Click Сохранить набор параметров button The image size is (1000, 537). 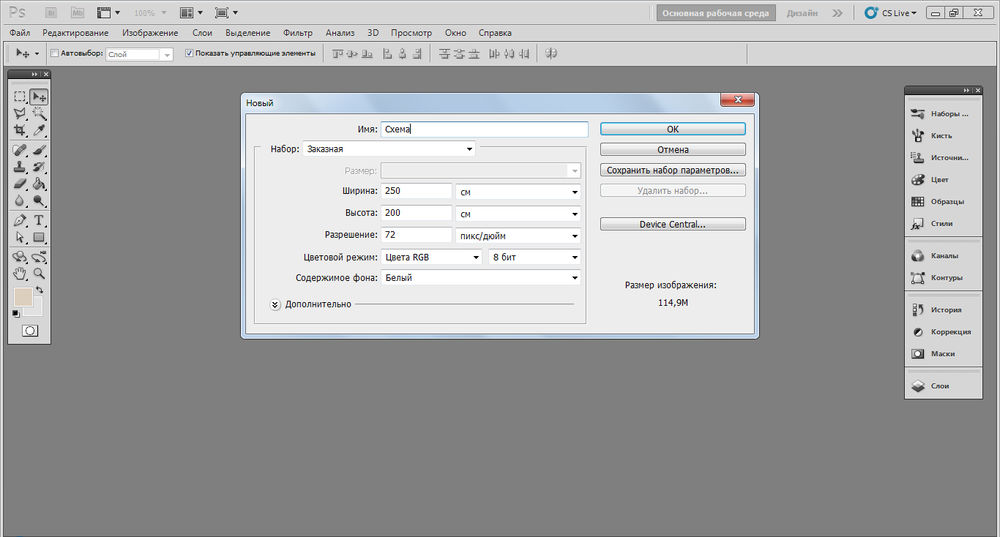[x=672, y=170]
